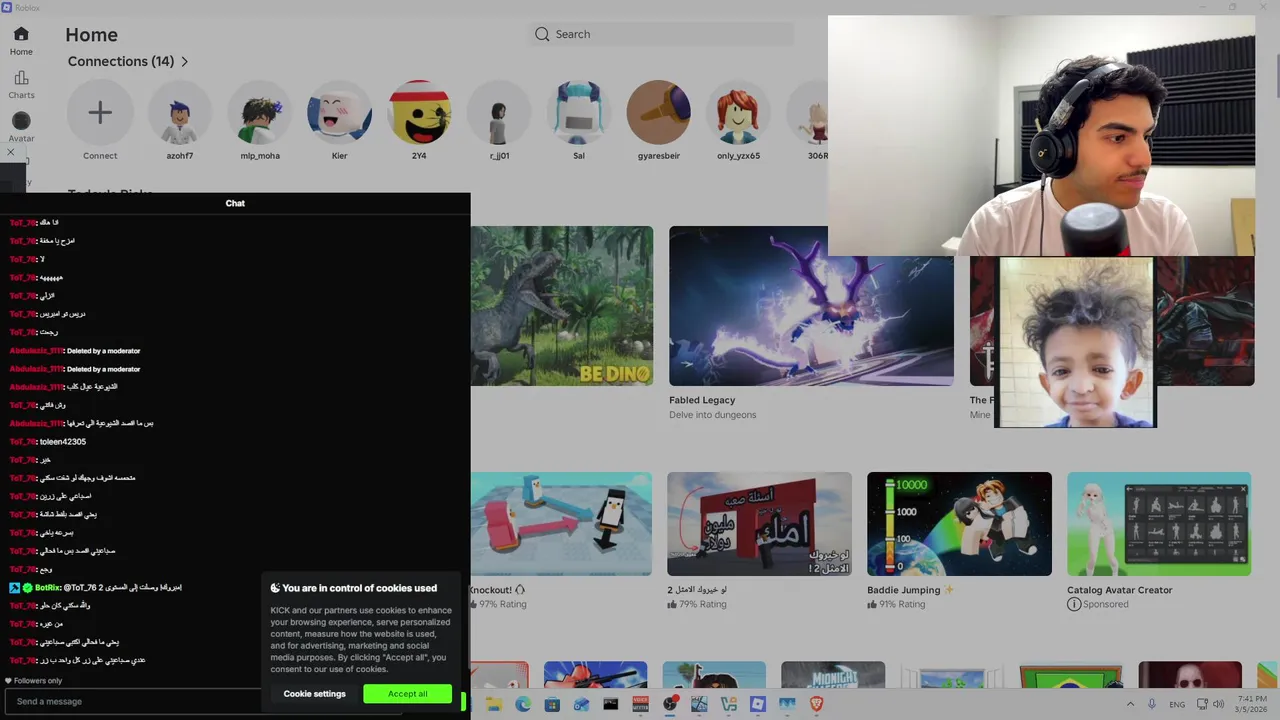The height and width of the screenshot is (720, 1280).
Task: Open OBS Studio from the taskbar
Action: tap(670, 704)
